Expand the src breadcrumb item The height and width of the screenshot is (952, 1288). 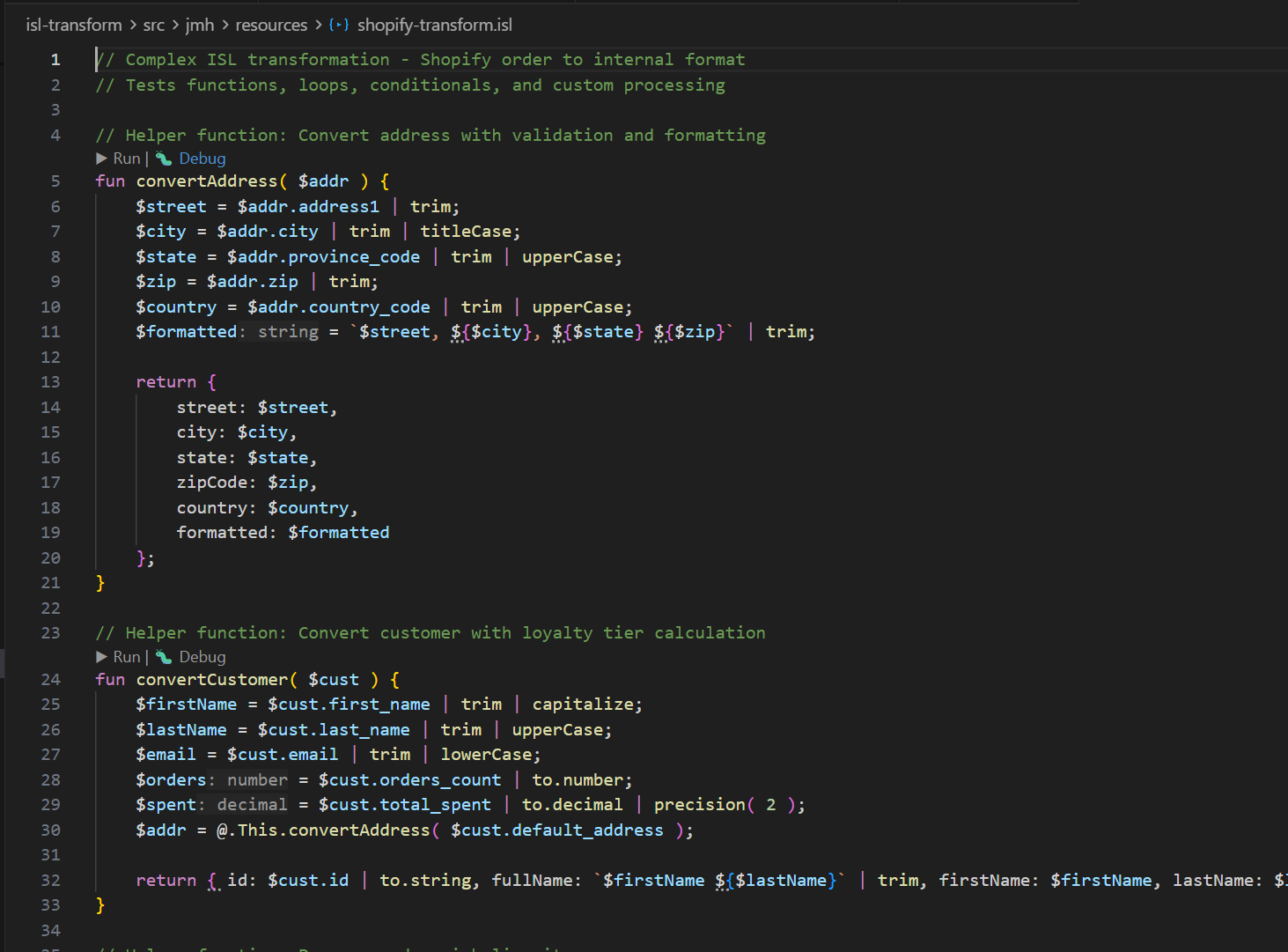pyautogui.click(x=153, y=25)
